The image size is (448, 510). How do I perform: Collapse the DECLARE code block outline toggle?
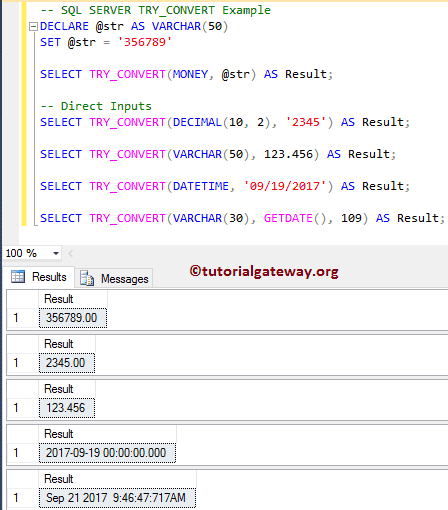coord(33,26)
